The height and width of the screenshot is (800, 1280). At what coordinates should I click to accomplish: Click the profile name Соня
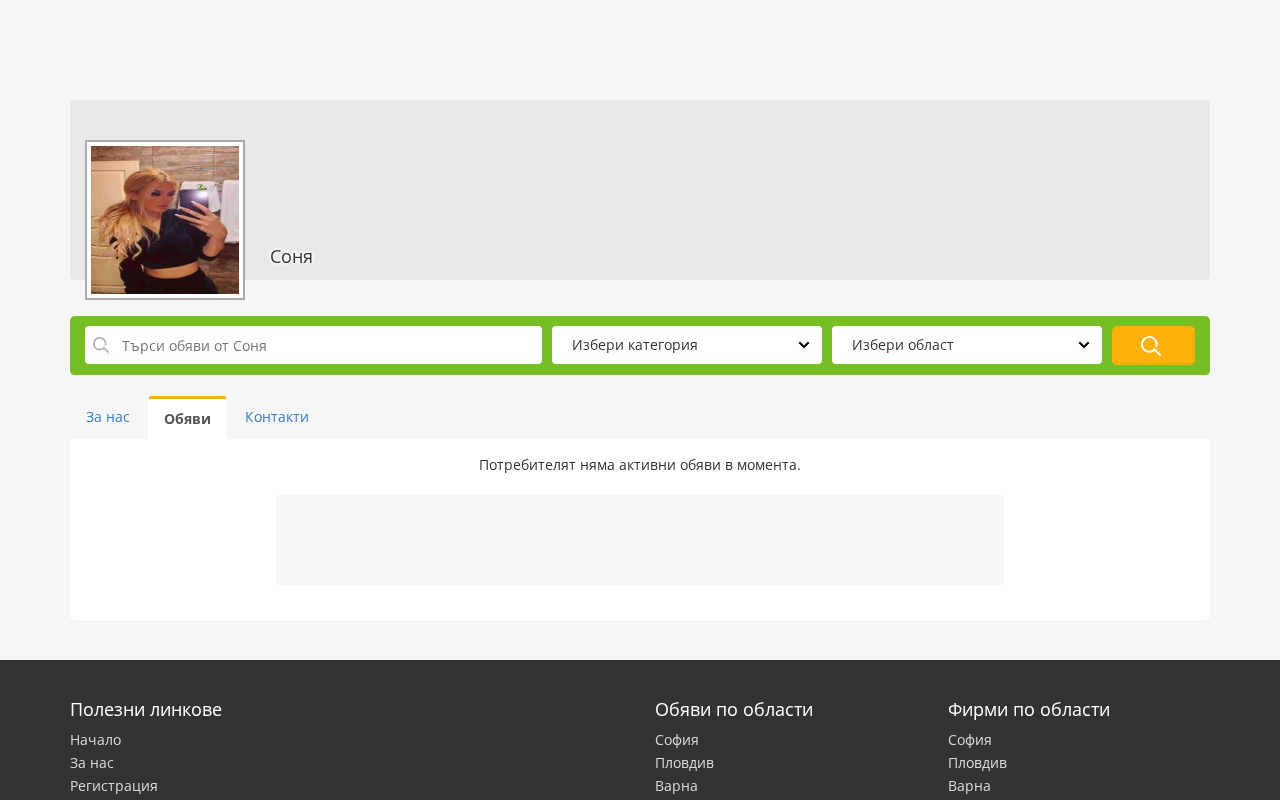click(291, 257)
